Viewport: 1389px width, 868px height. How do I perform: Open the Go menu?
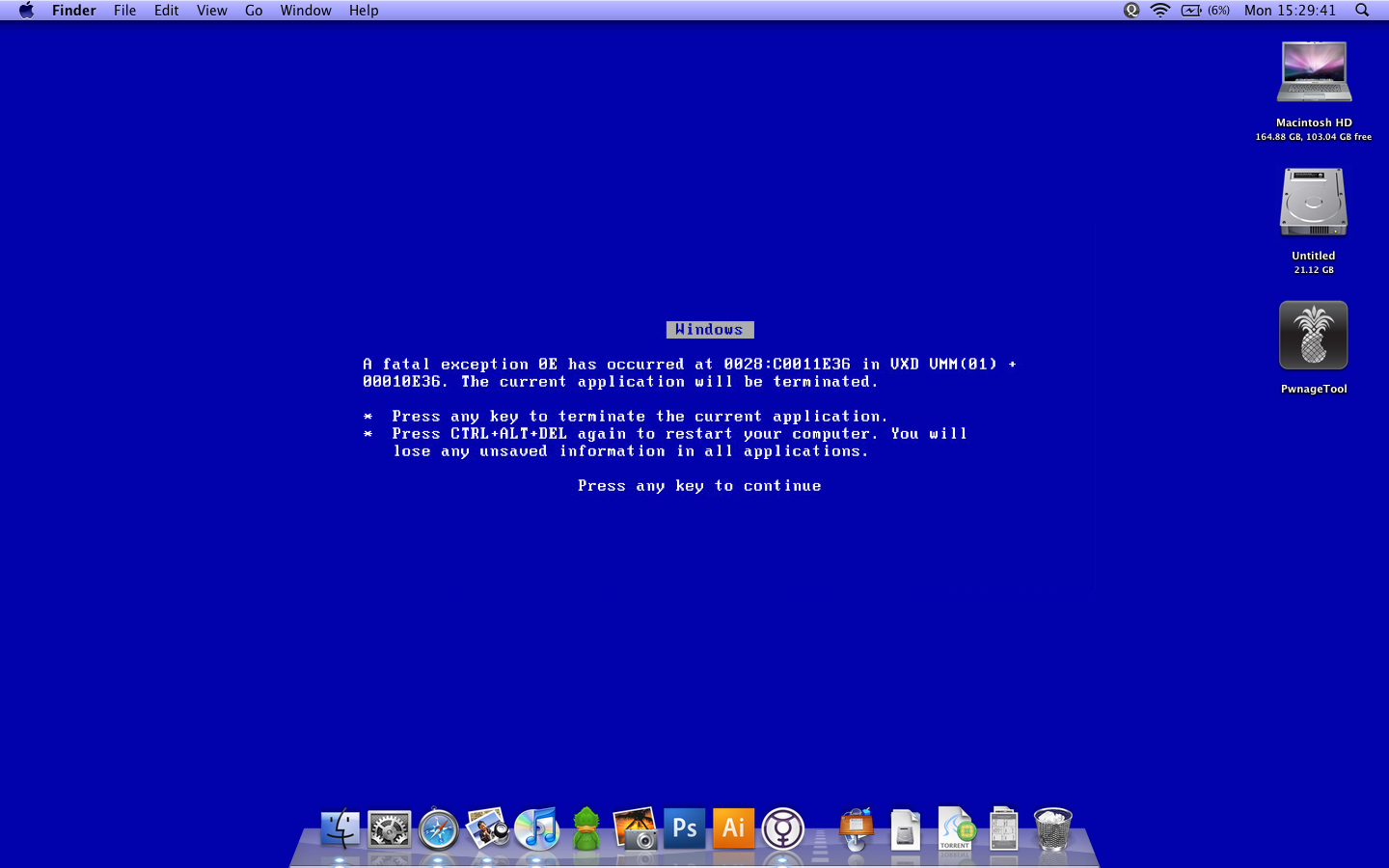(x=254, y=11)
